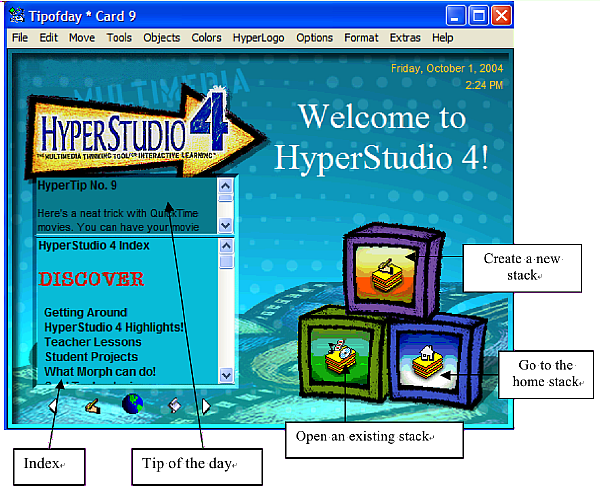This screenshot has width=600, height=486.
Task: Open What Morph can do! link
Action: pos(100,372)
